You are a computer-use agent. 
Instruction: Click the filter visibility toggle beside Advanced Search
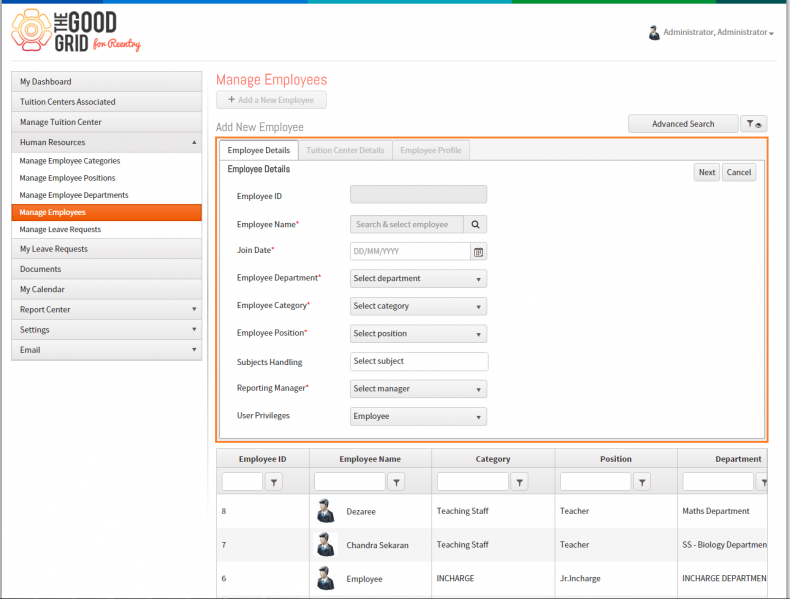tap(753, 124)
